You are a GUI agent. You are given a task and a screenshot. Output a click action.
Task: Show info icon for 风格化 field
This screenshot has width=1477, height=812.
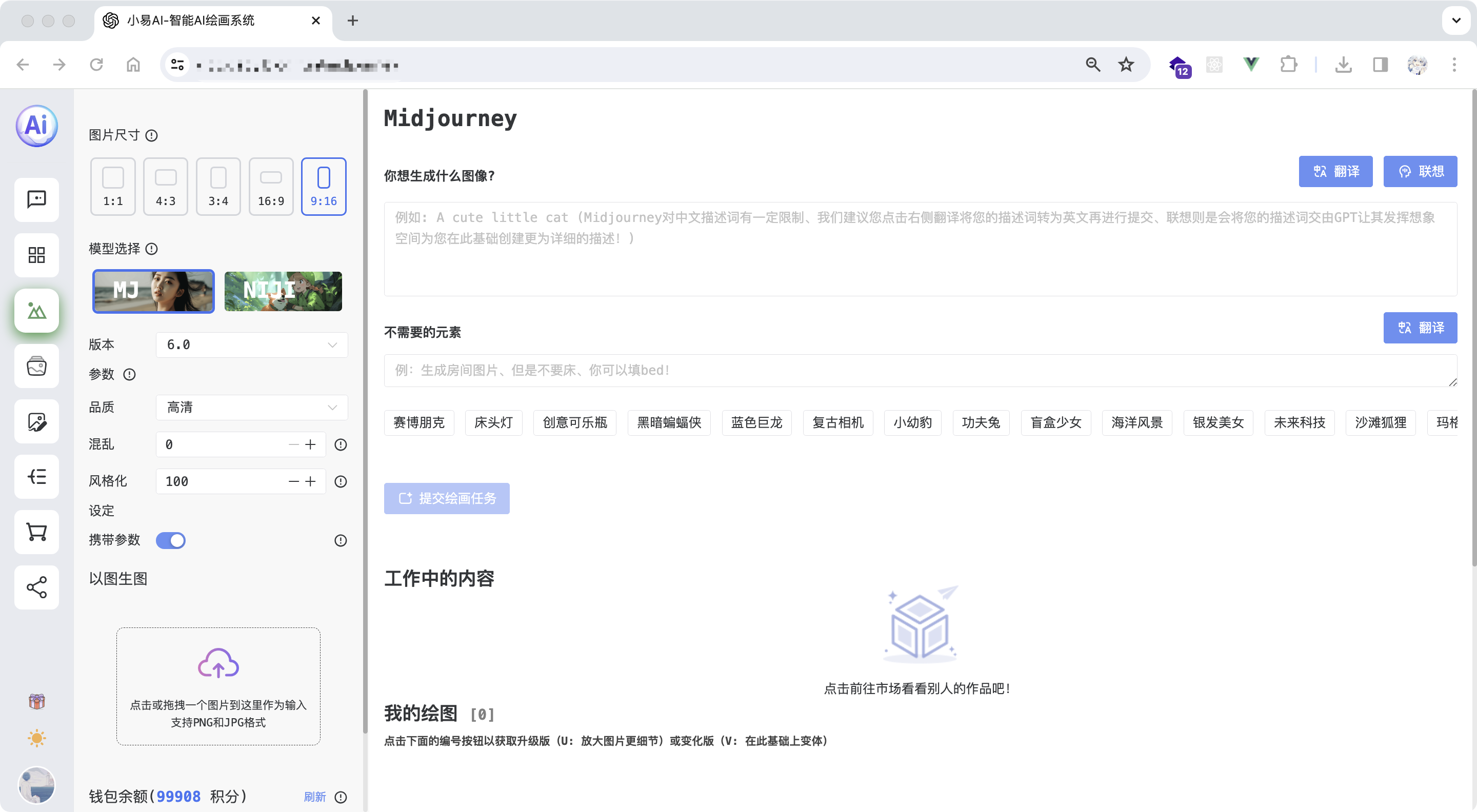[x=341, y=482]
